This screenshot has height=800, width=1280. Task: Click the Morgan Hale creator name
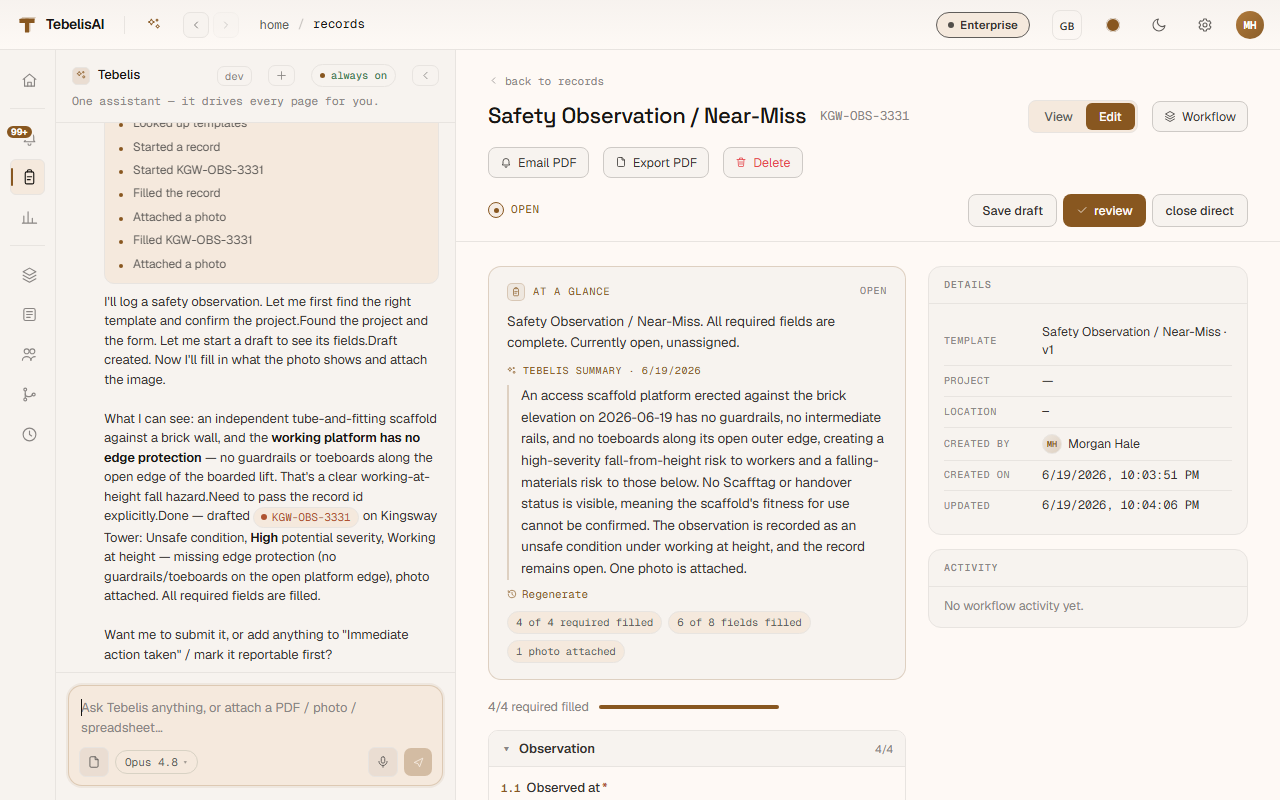1104,444
